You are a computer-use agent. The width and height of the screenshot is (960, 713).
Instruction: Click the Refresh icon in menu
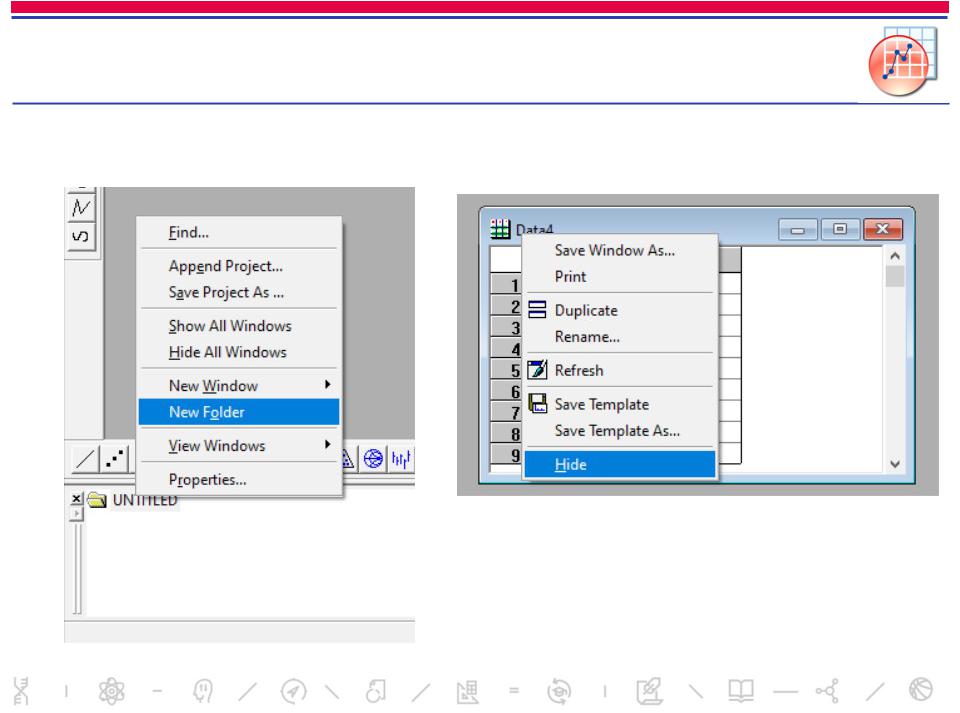(537, 370)
